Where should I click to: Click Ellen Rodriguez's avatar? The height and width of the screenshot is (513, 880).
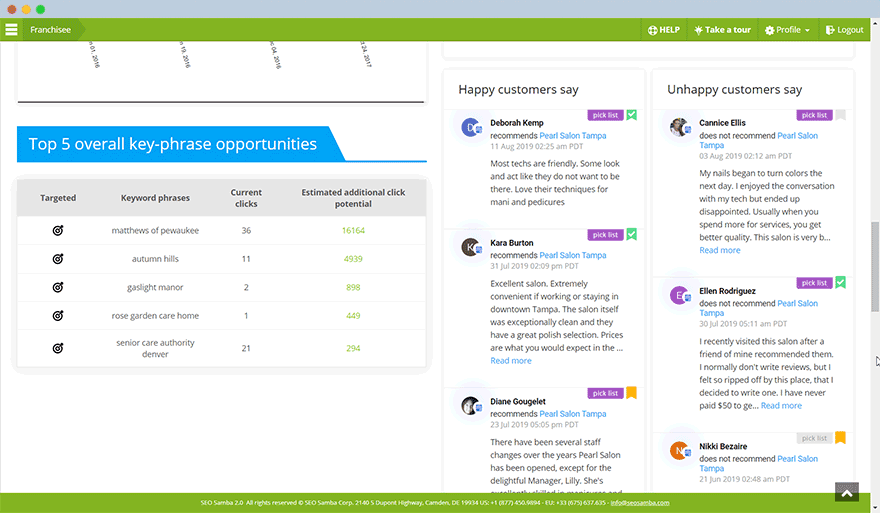(680, 295)
